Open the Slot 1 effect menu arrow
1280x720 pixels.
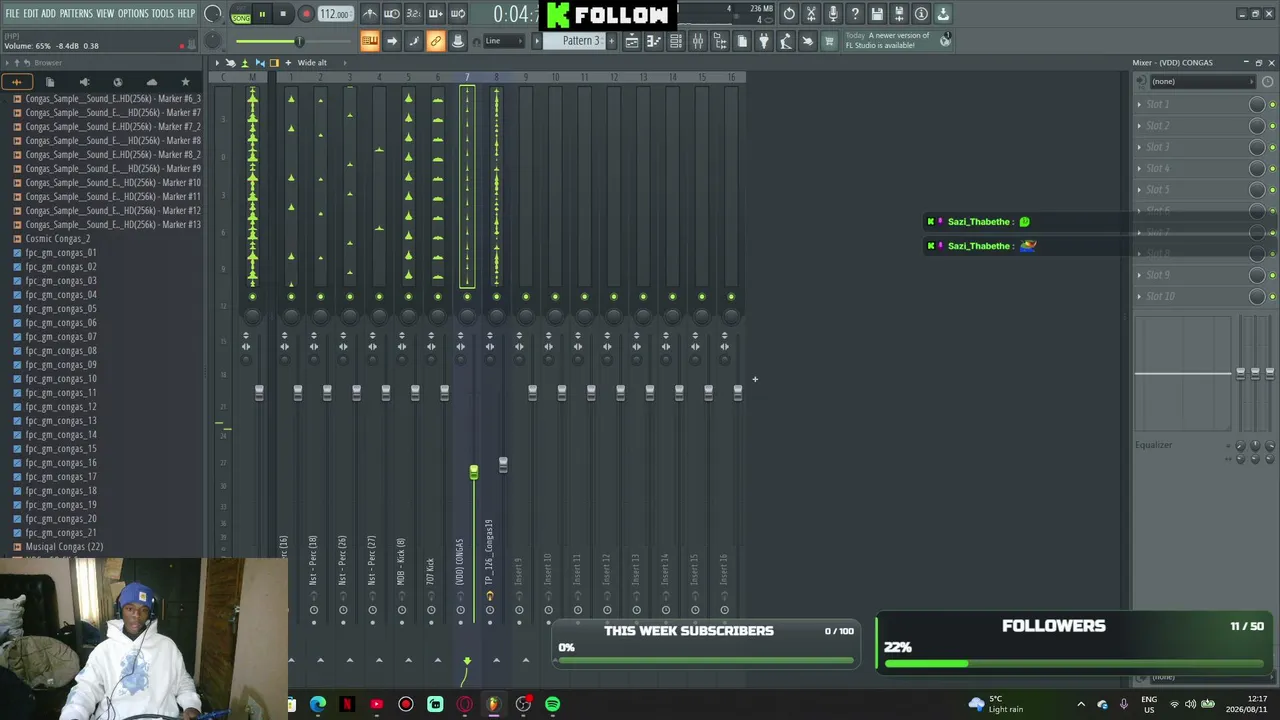tap(1139, 104)
